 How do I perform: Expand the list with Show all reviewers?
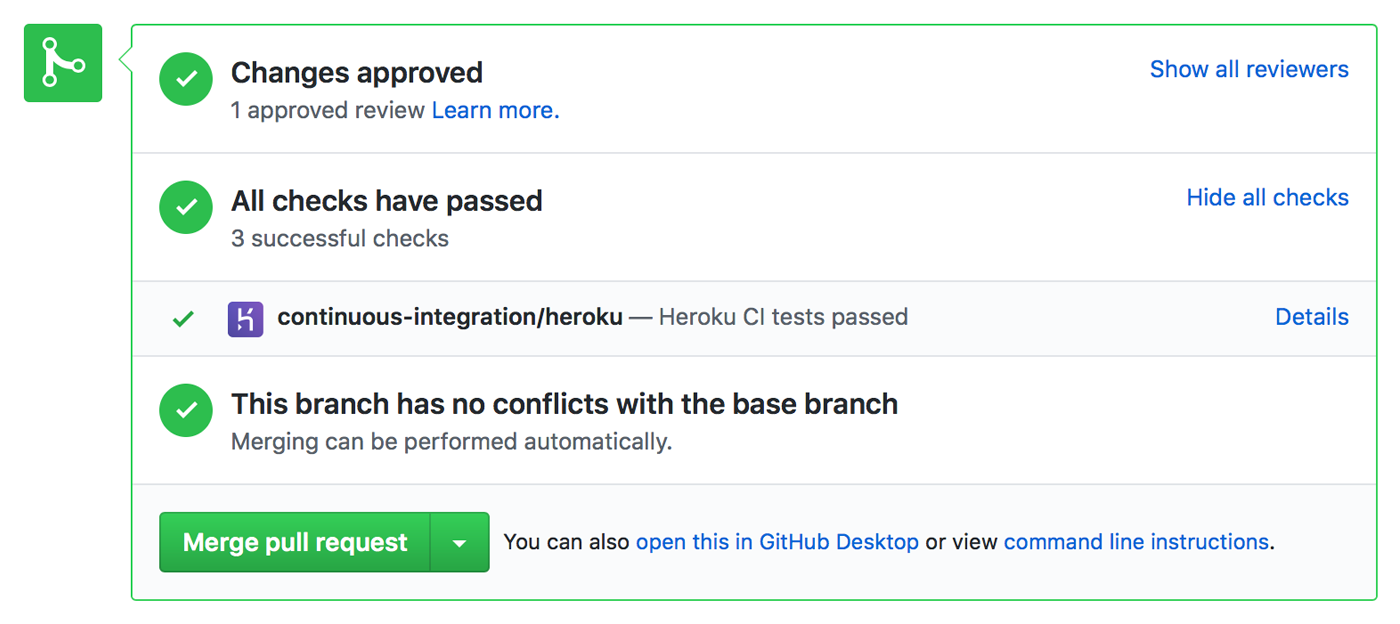[x=1249, y=70]
